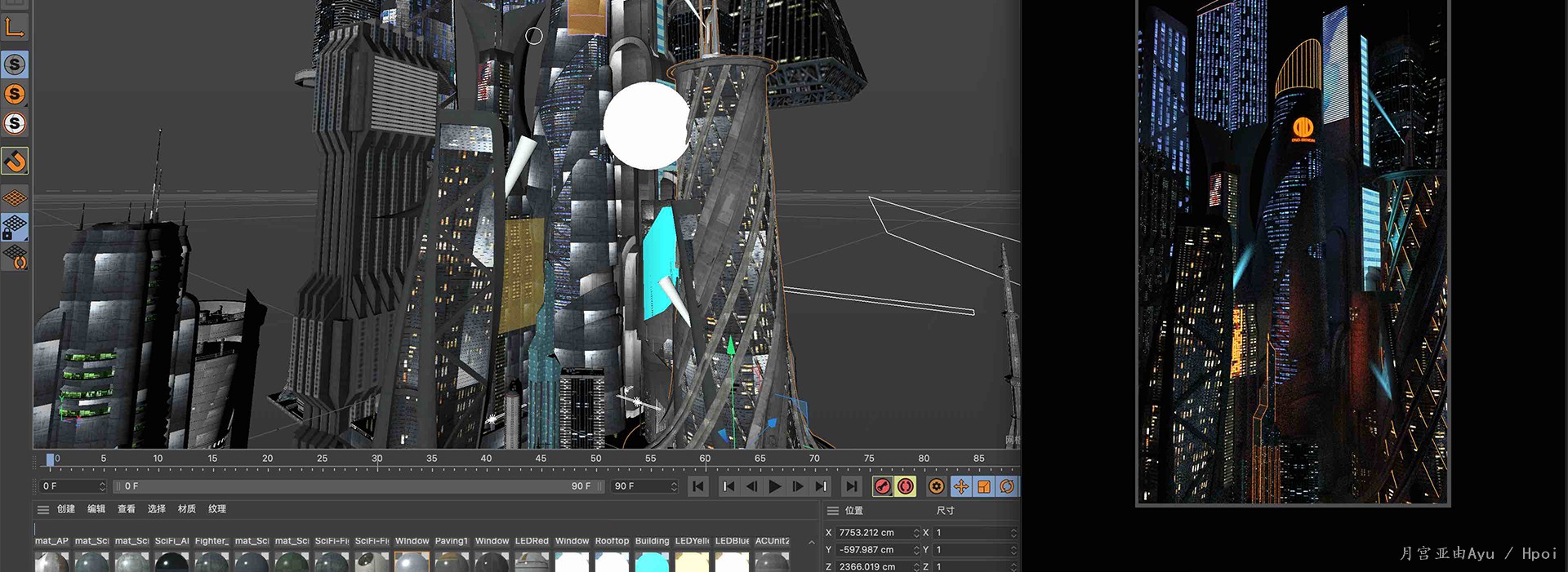This screenshot has height=572, width=1568.
Task: Toggle position keying with the move arrows icon
Action: [x=961, y=486]
